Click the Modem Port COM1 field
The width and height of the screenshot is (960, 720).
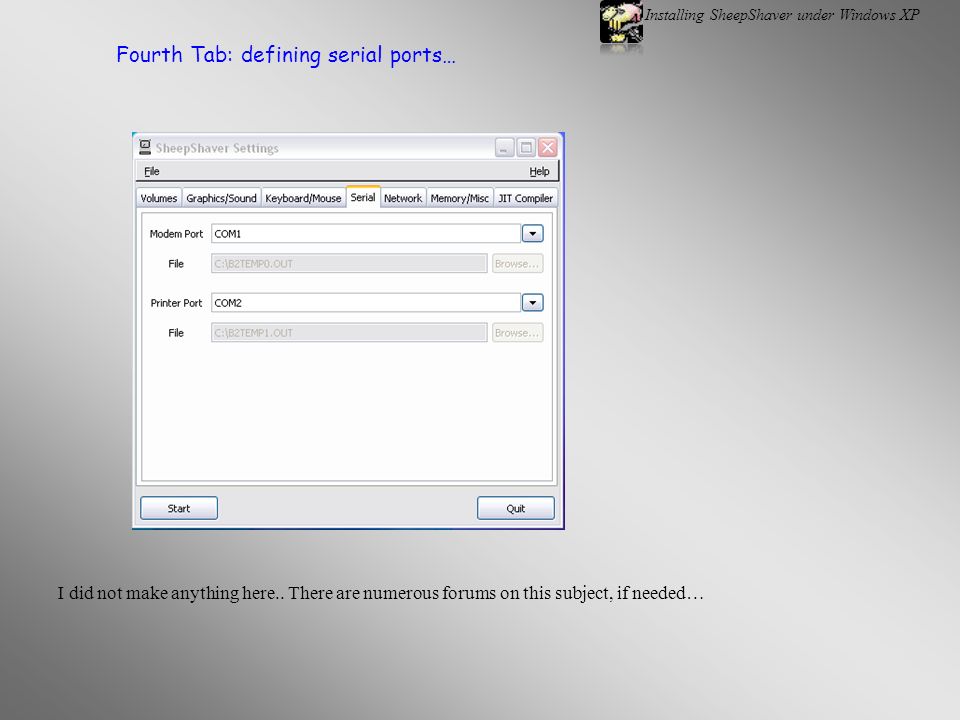(x=366, y=234)
